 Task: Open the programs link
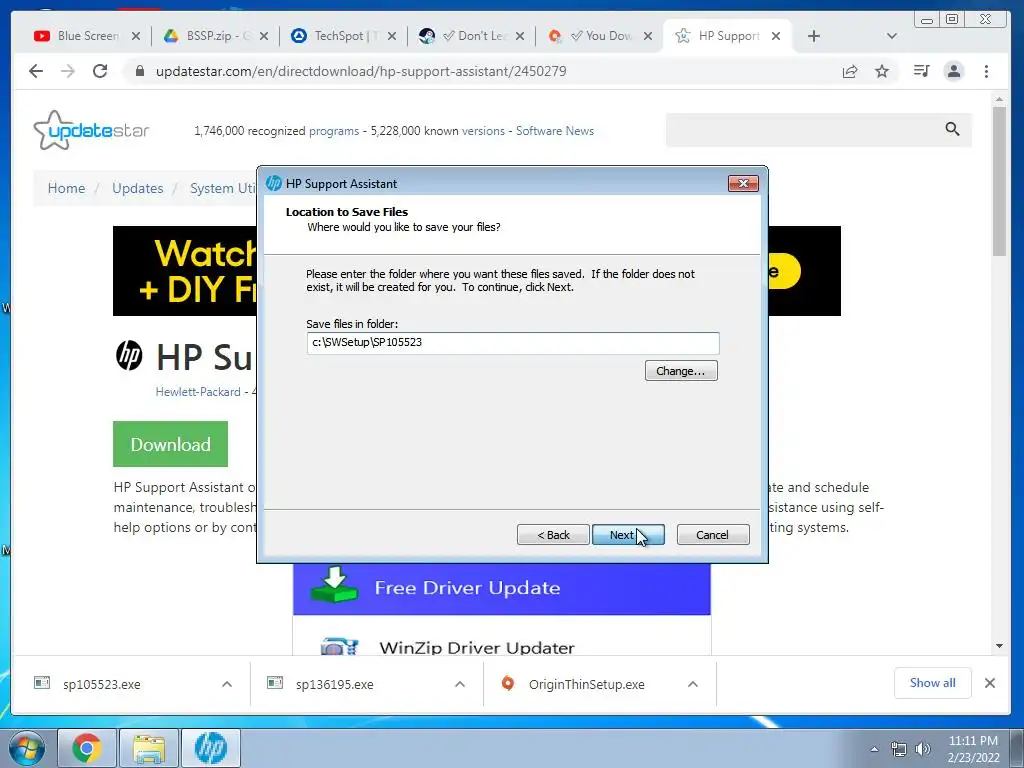(334, 131)
